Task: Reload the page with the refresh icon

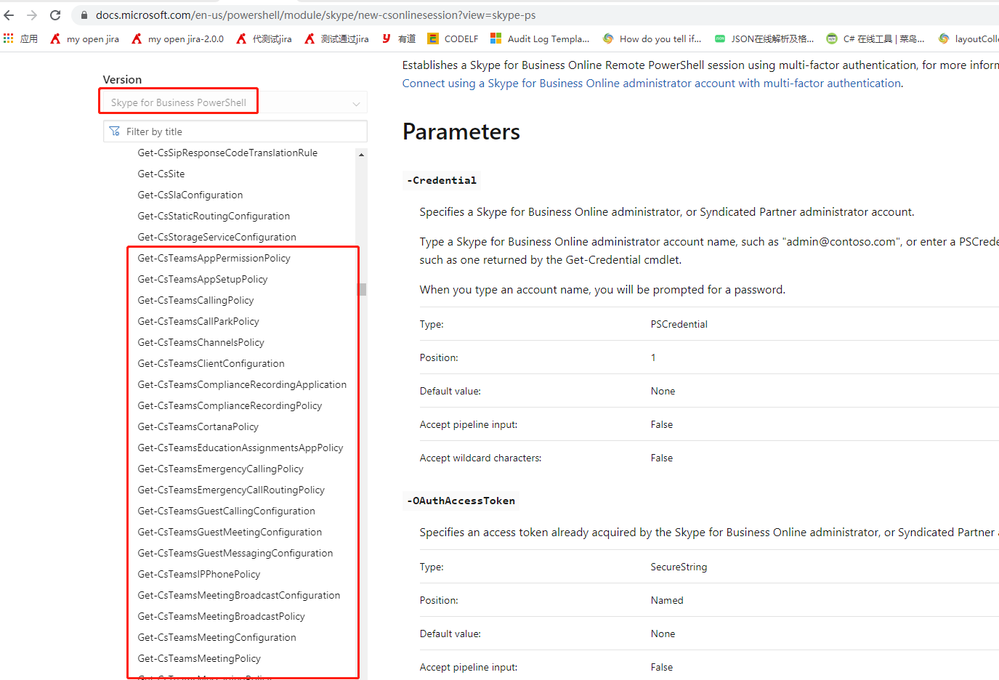Action: point(55,15)
